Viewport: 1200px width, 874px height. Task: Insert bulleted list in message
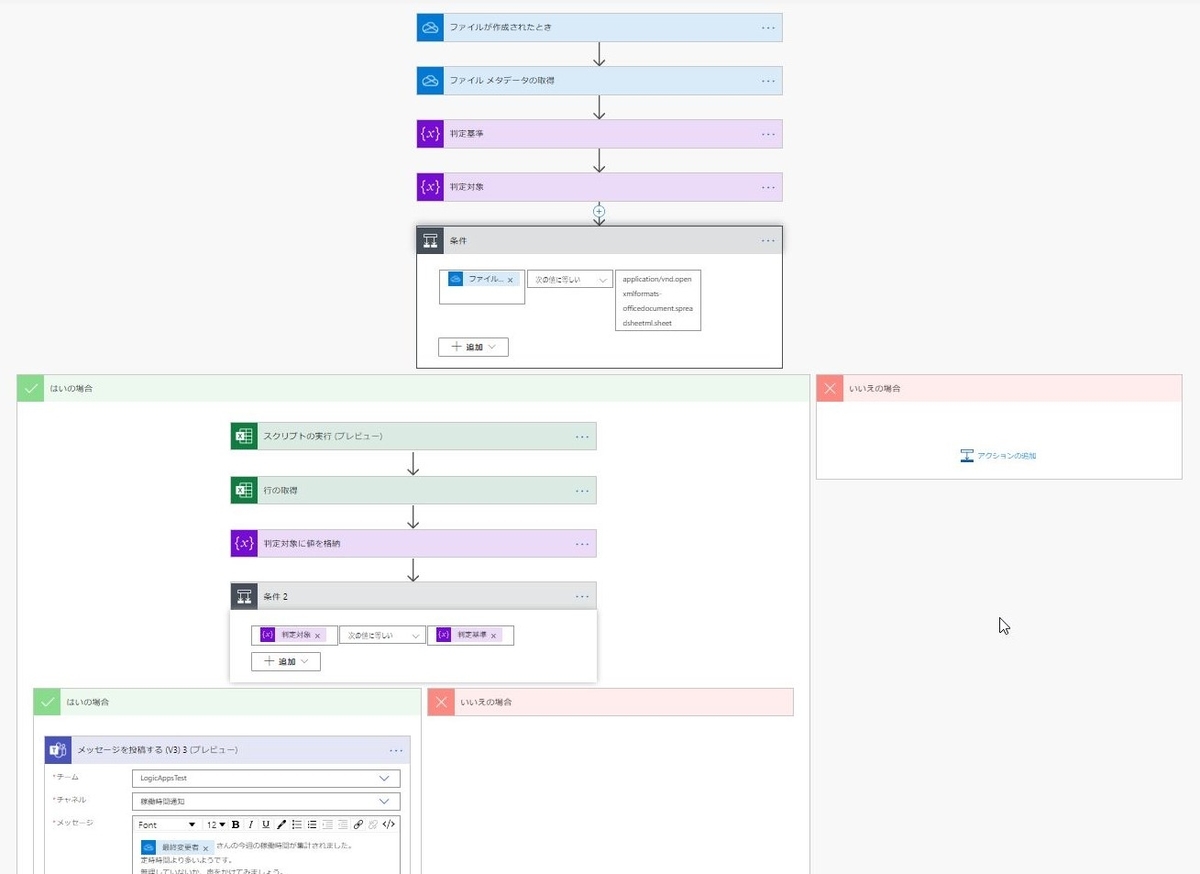pos(312,825)
